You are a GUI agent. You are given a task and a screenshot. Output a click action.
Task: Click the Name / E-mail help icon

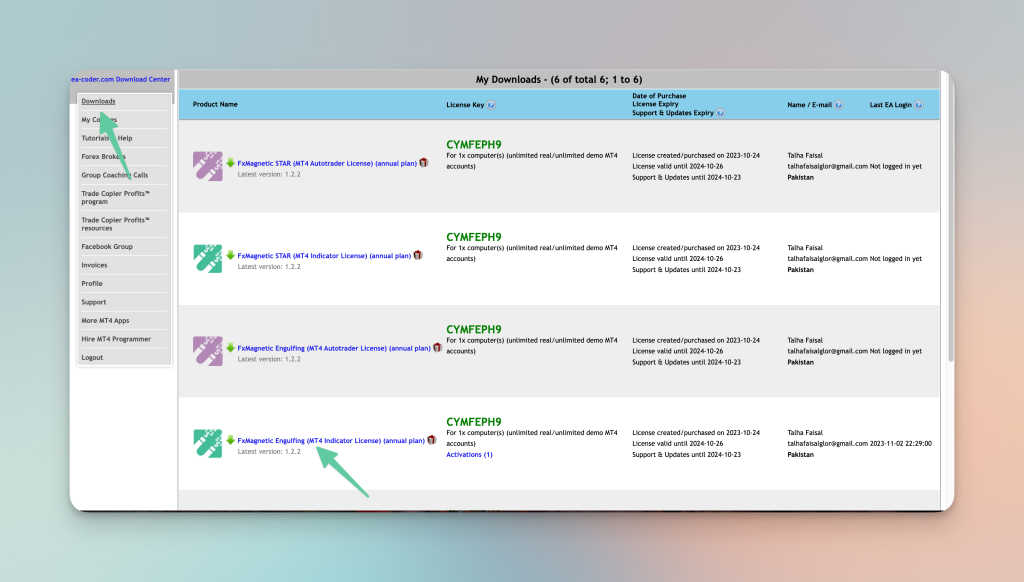point(838,104)
